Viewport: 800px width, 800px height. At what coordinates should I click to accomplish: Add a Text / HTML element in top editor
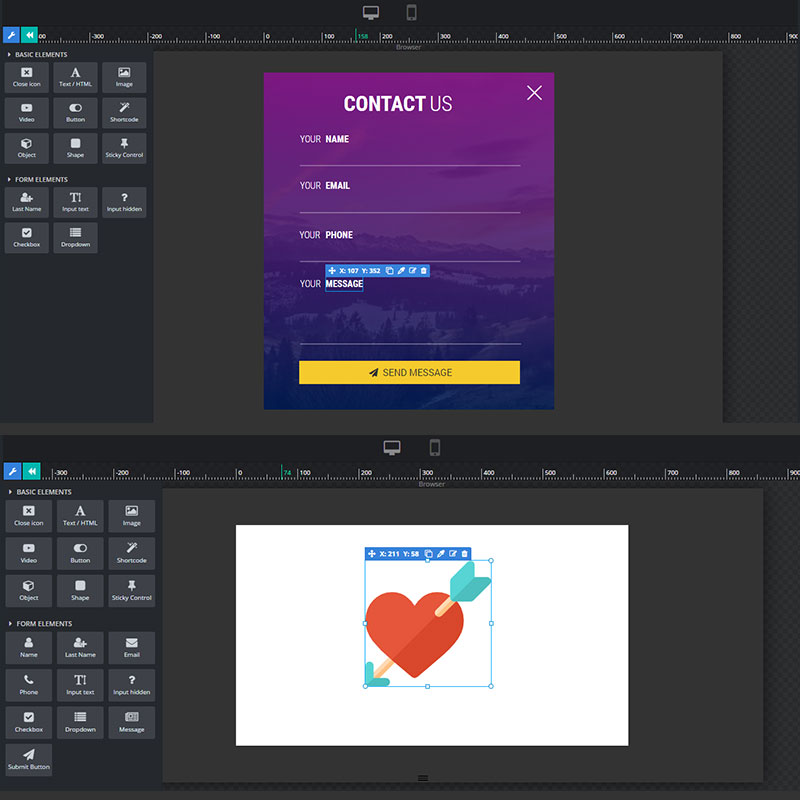point(76,78)
